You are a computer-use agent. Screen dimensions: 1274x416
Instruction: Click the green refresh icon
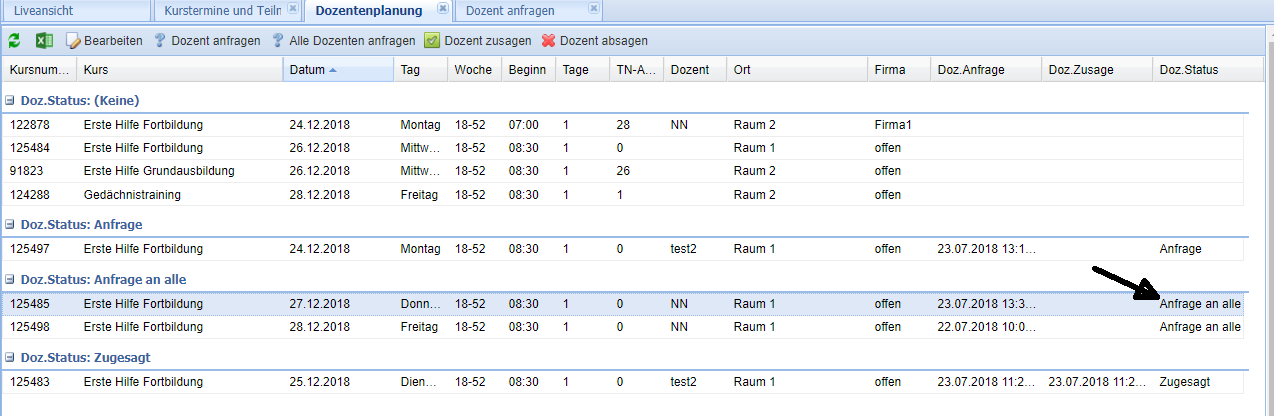click(x=14, y=41)
